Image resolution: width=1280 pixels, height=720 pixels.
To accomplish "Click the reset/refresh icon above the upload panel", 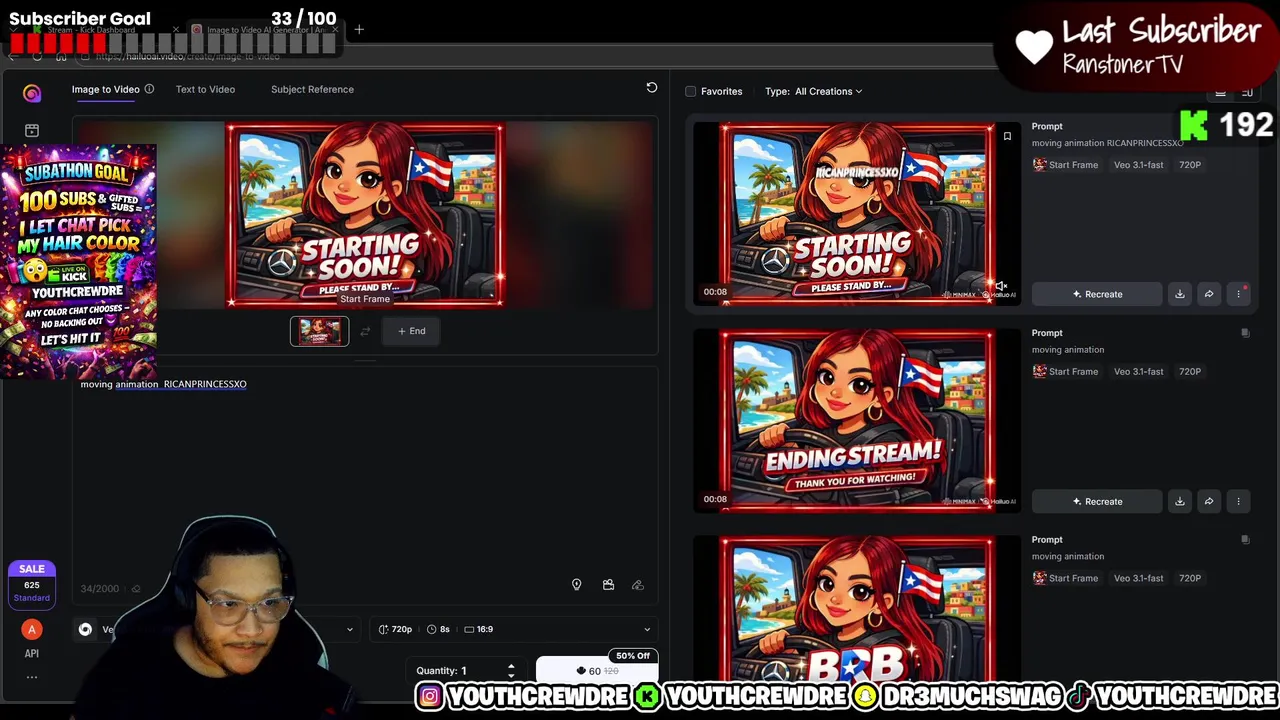I will [x=651, y=88].
